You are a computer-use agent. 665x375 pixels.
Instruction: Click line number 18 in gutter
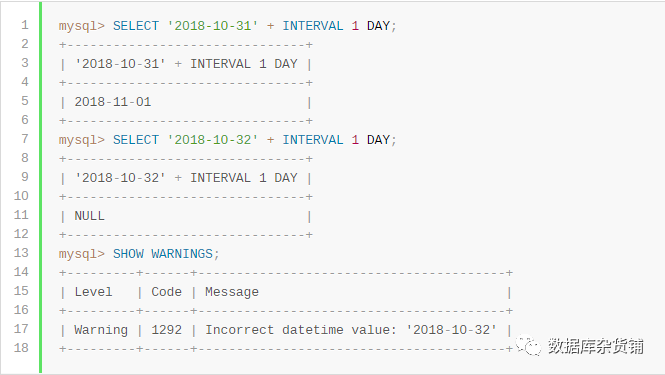pos(21,348)
